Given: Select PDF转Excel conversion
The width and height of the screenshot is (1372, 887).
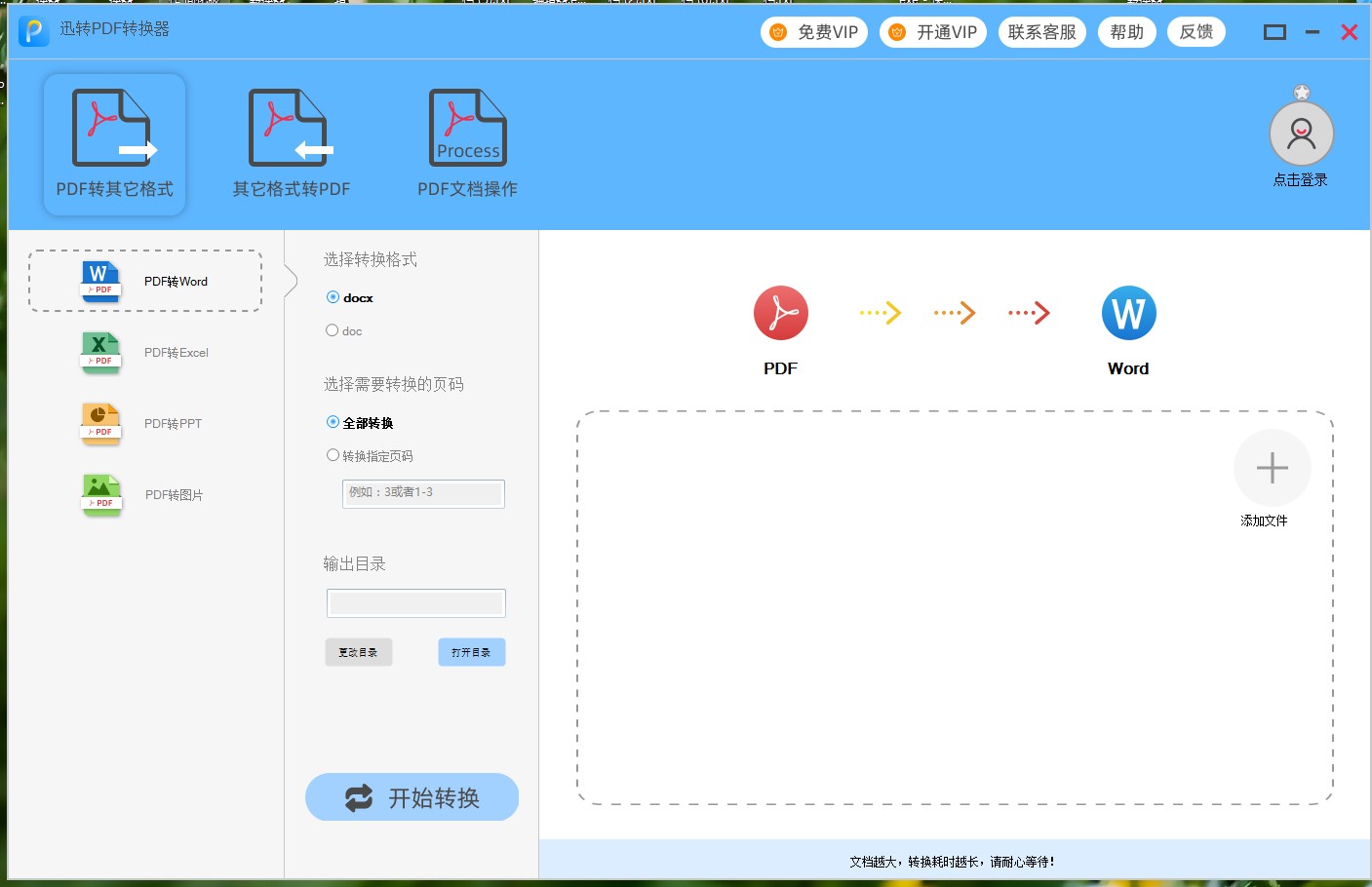Looking at the screenshot, I should point(145,352).
